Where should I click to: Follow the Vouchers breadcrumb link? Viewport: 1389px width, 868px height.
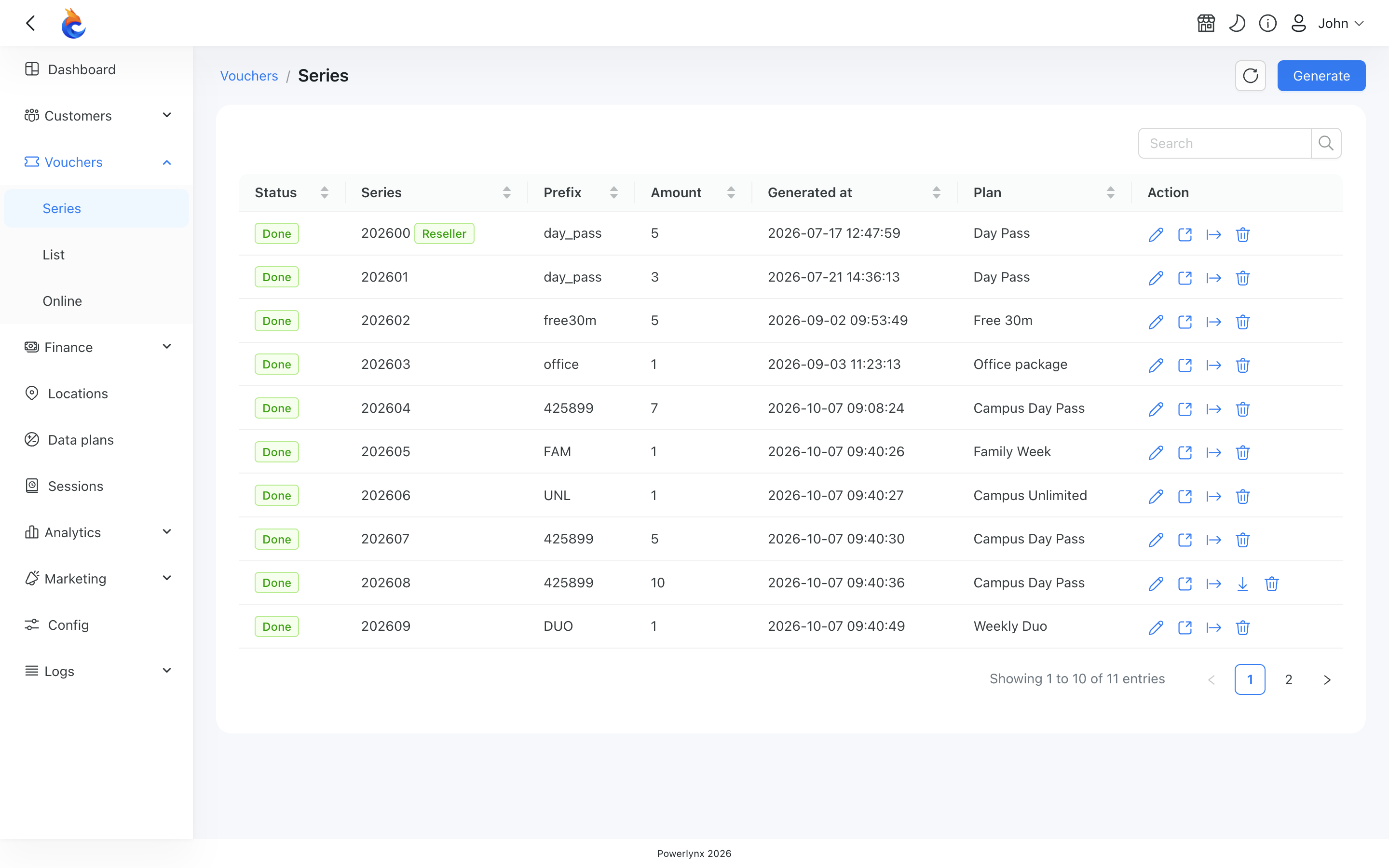[249, 76]
